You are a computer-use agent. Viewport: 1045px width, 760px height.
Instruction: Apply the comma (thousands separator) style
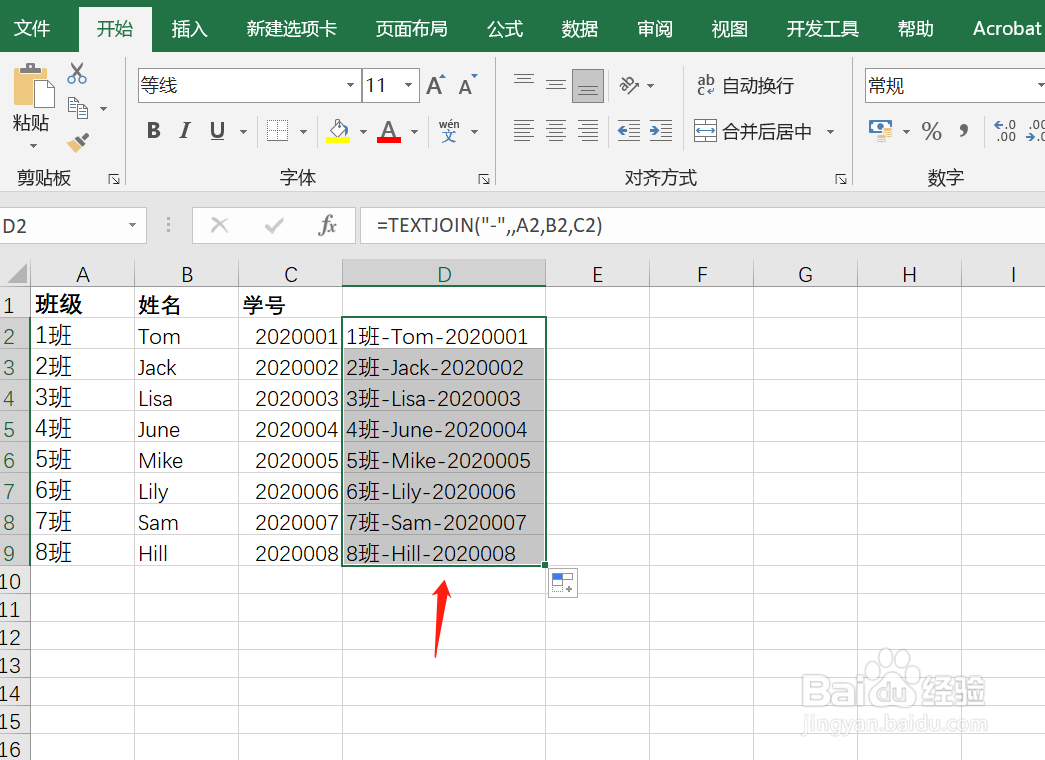(x=962, y=131)
